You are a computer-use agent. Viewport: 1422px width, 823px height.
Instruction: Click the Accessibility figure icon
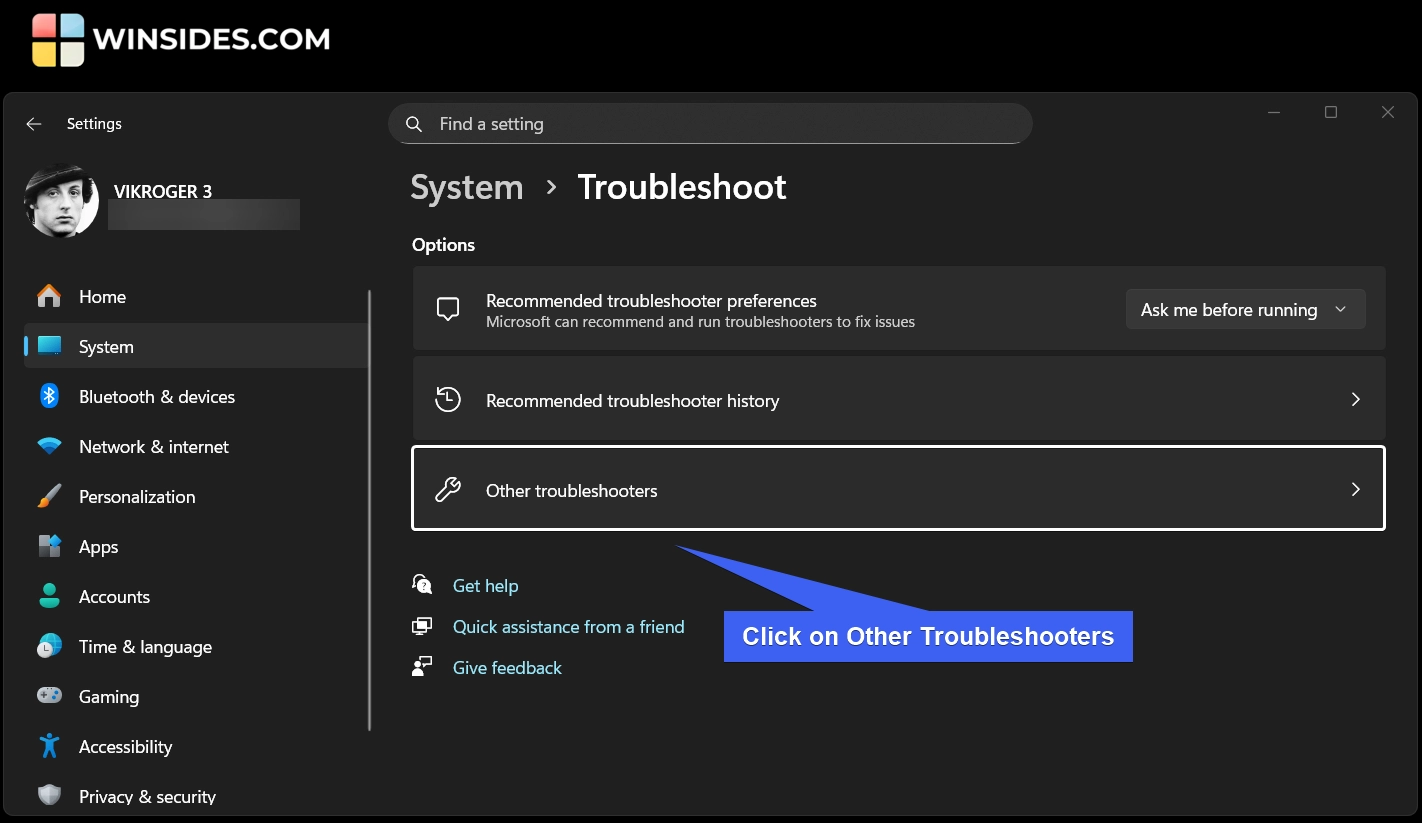click(49, 746)
